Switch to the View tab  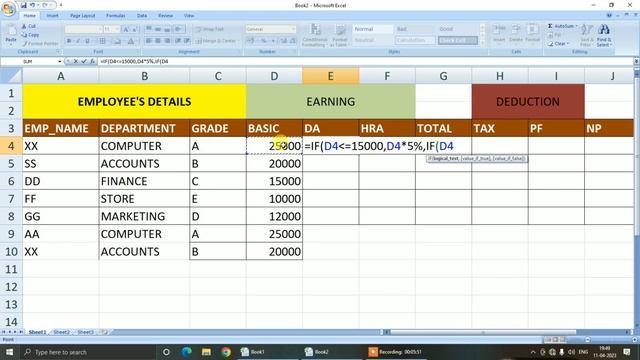pos(189,16)
